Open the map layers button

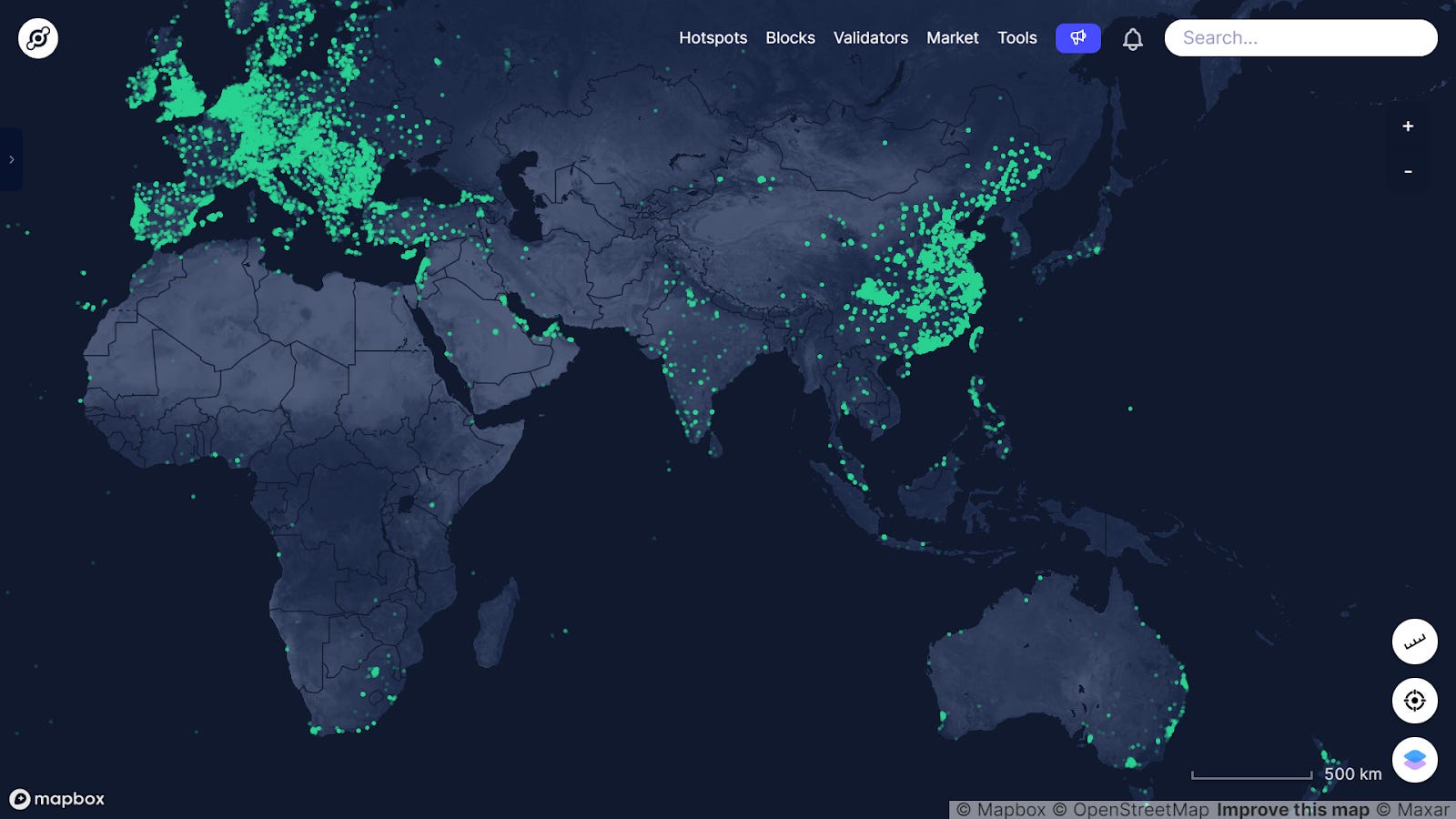1415,760
